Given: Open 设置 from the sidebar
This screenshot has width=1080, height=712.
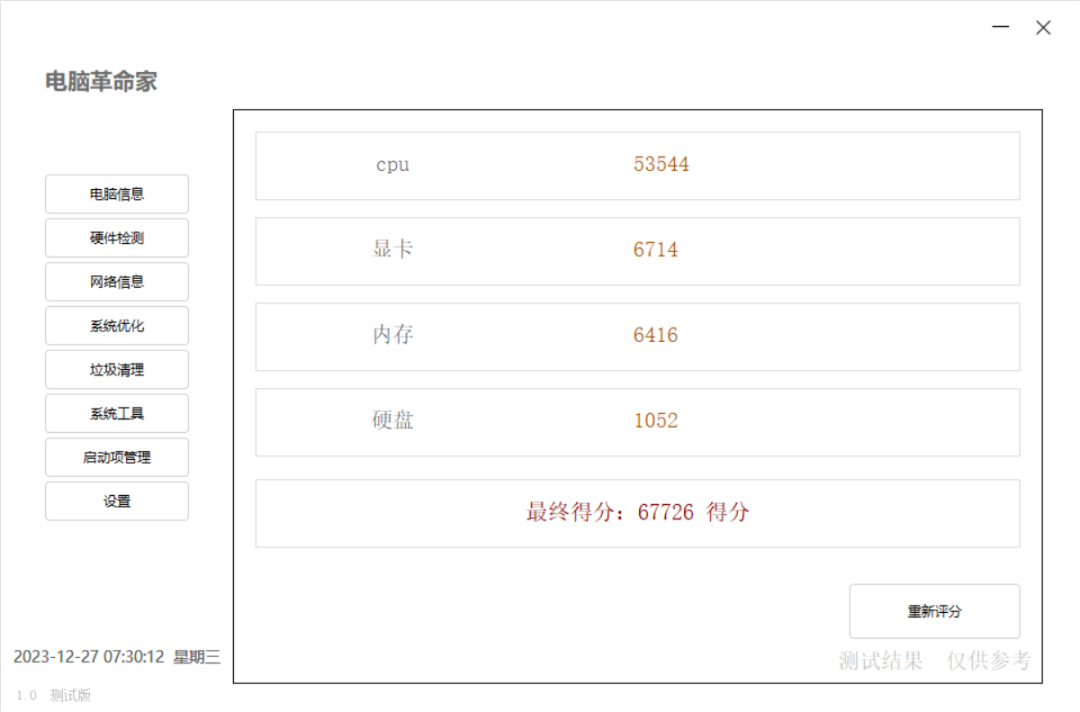Looking at the screenshot, I should (117, 501).
